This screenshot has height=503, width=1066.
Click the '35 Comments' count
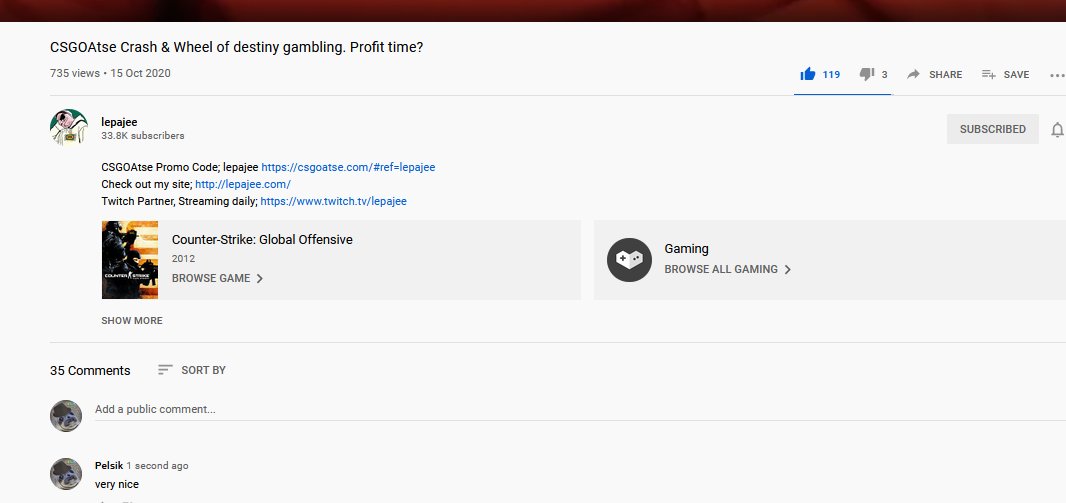(x=90, y=370)
